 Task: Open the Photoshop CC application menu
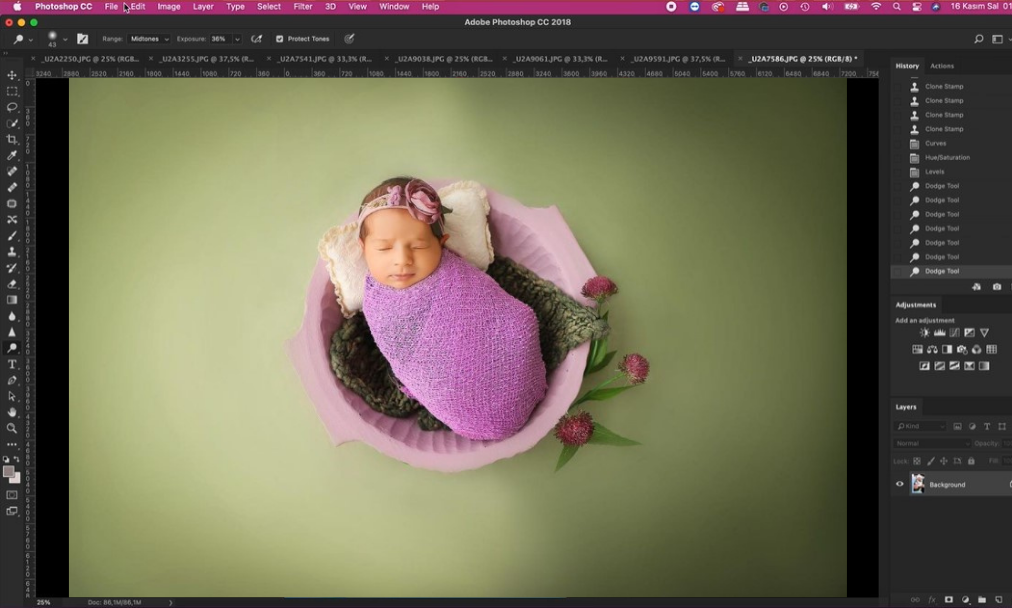[x=63, y=6]
